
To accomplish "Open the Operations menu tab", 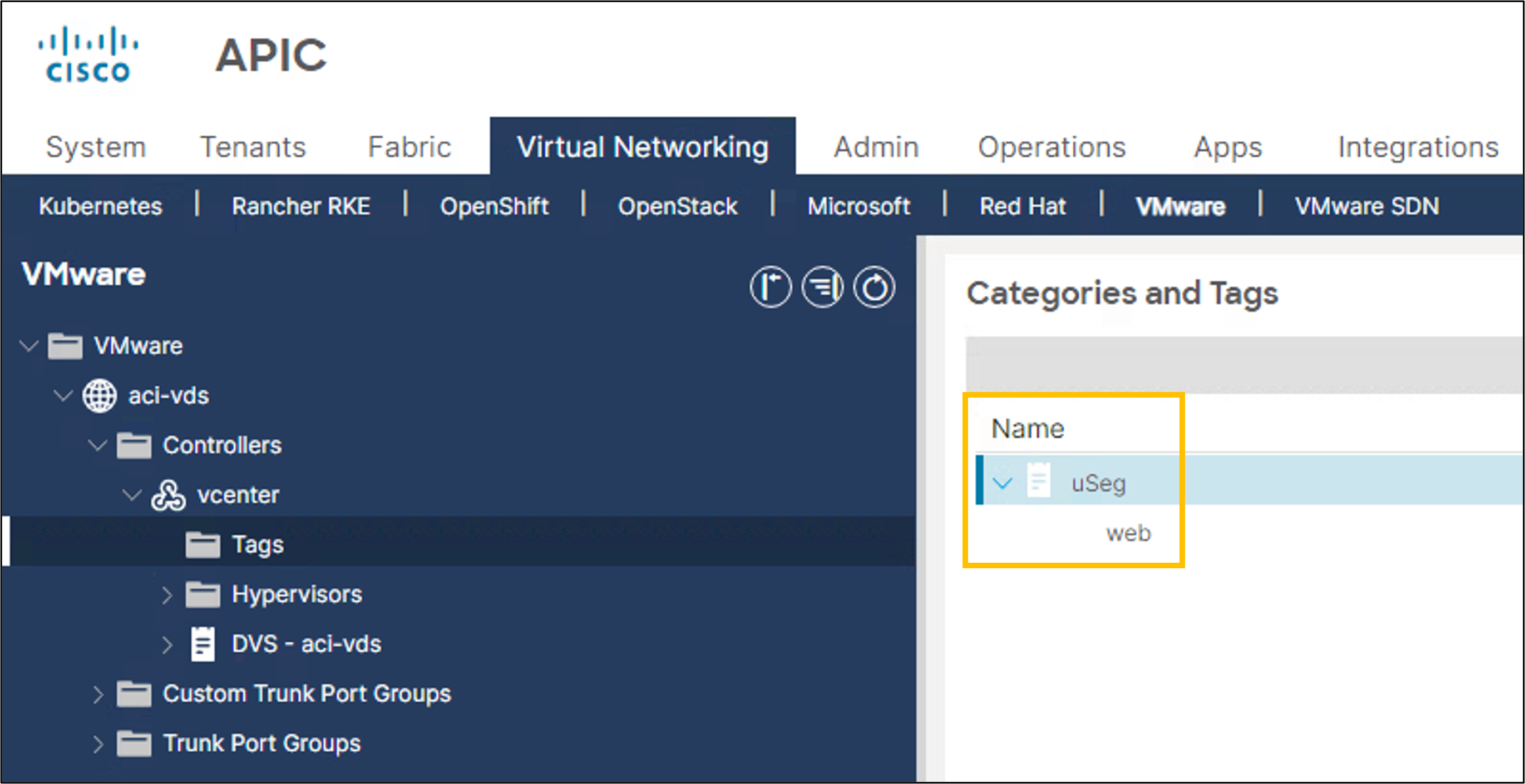I will [1052, 147].
